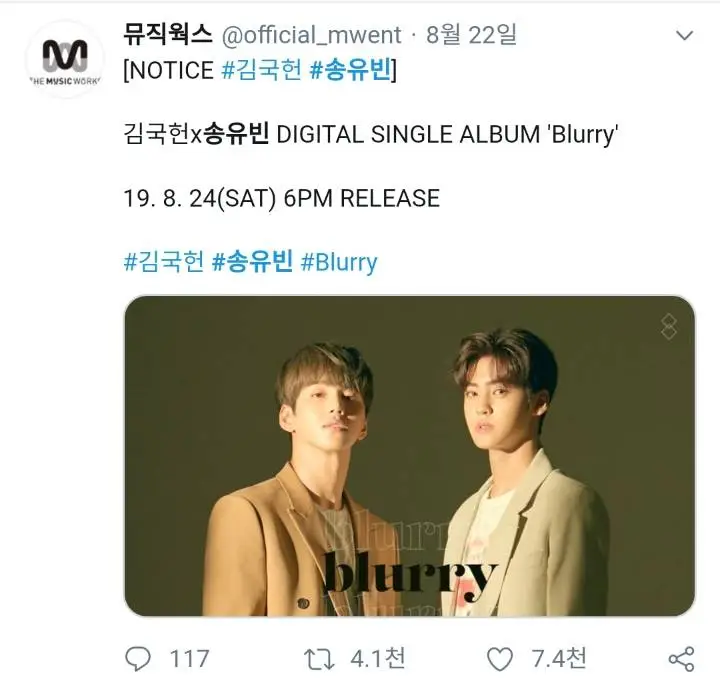
Task: Tap the share icon under the tweet
Action: coord(681,659)
